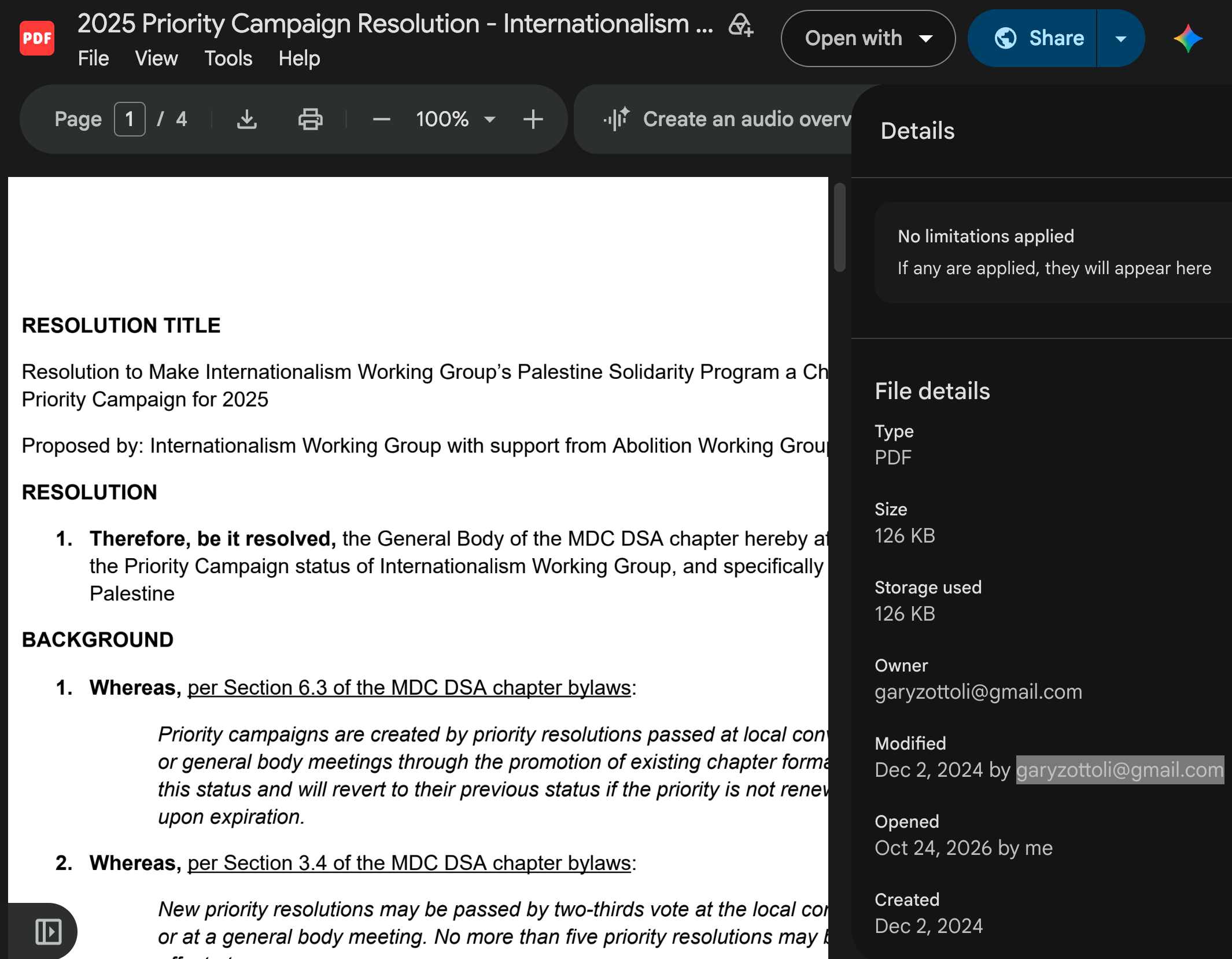Click the audio overview waveform icon
This screenshot has width=1232, height=959.
tap(616, 119)
